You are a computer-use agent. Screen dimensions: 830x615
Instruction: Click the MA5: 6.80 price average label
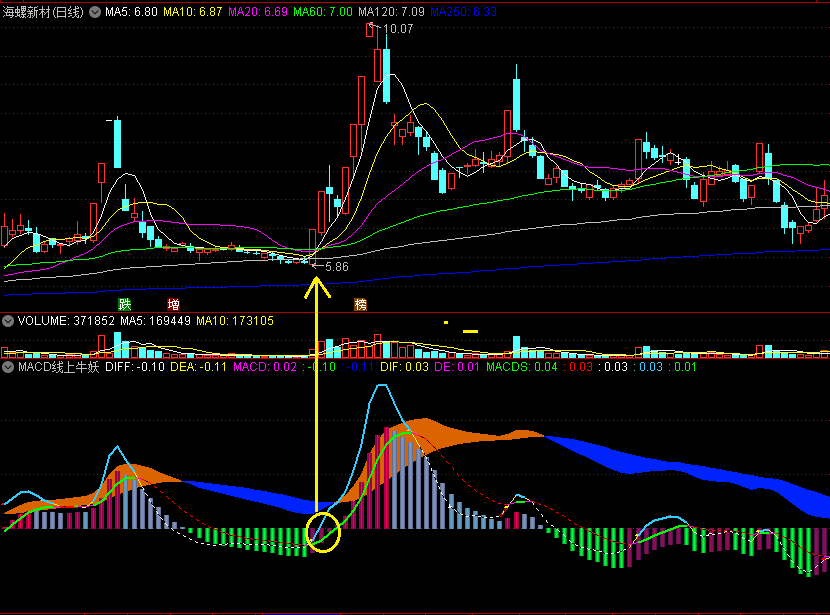tap(131, 12)
